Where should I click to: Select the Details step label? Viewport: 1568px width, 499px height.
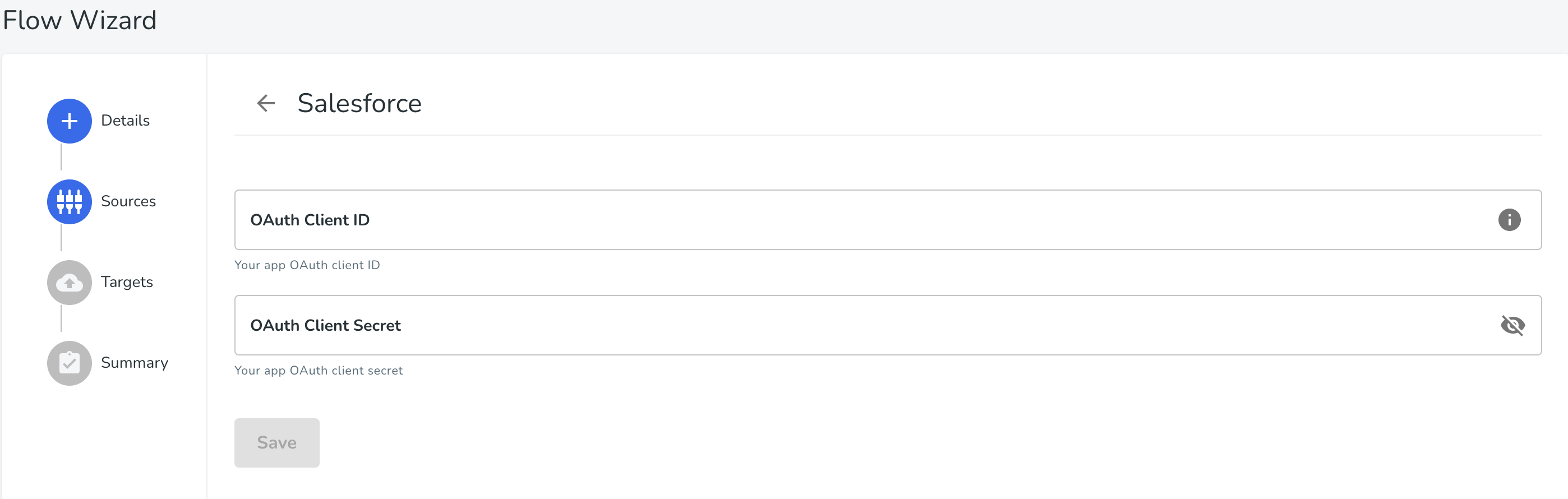pyautogui.click(x=126, y=121)
